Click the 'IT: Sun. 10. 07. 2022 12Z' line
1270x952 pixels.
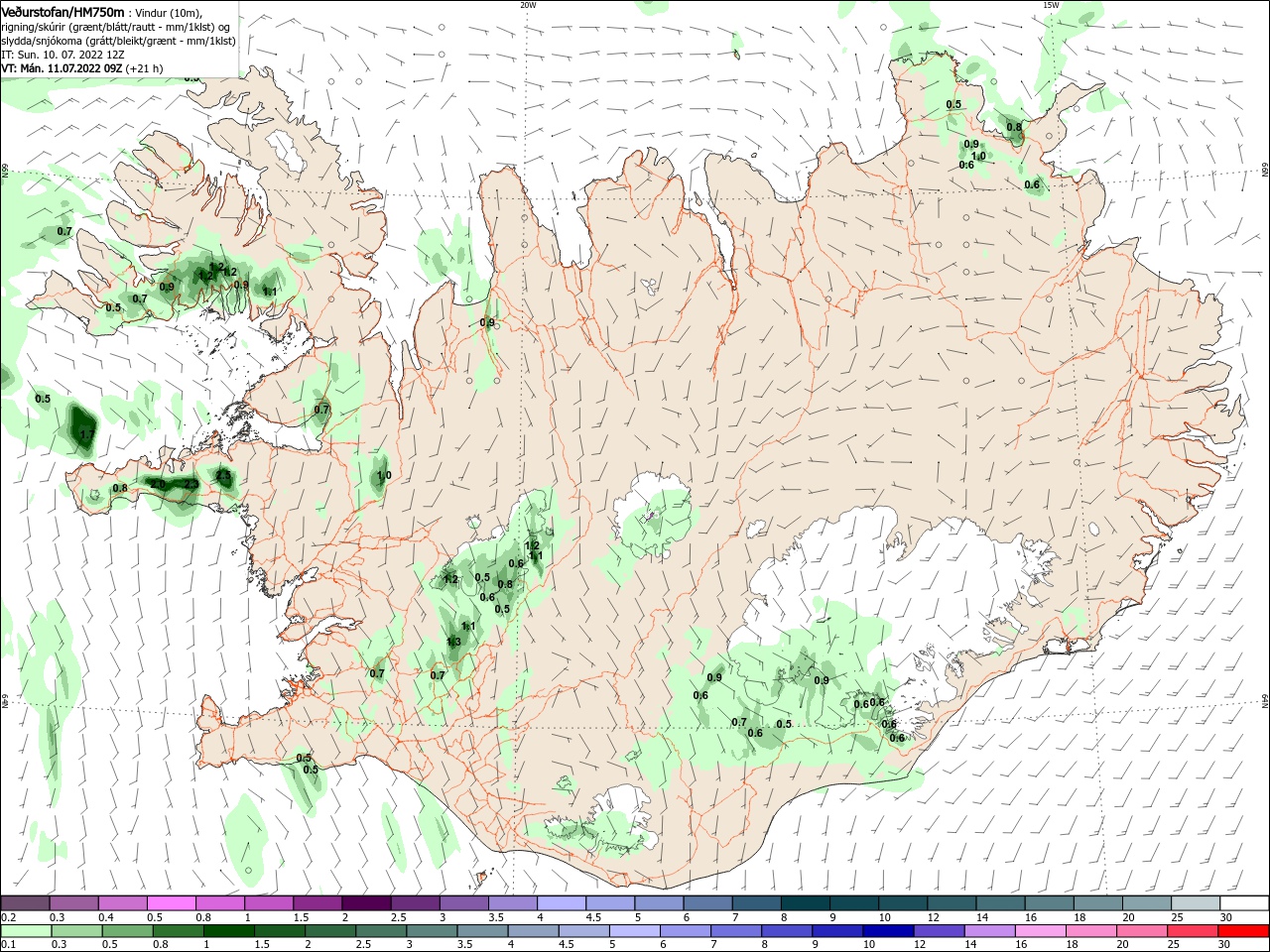pos(63,55)
